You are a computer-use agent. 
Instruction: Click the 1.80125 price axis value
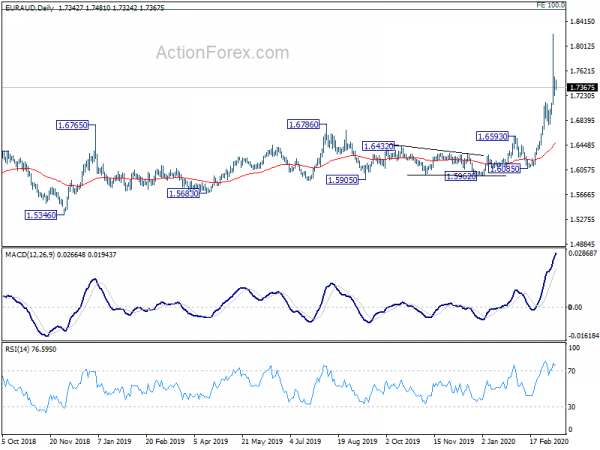582,46
